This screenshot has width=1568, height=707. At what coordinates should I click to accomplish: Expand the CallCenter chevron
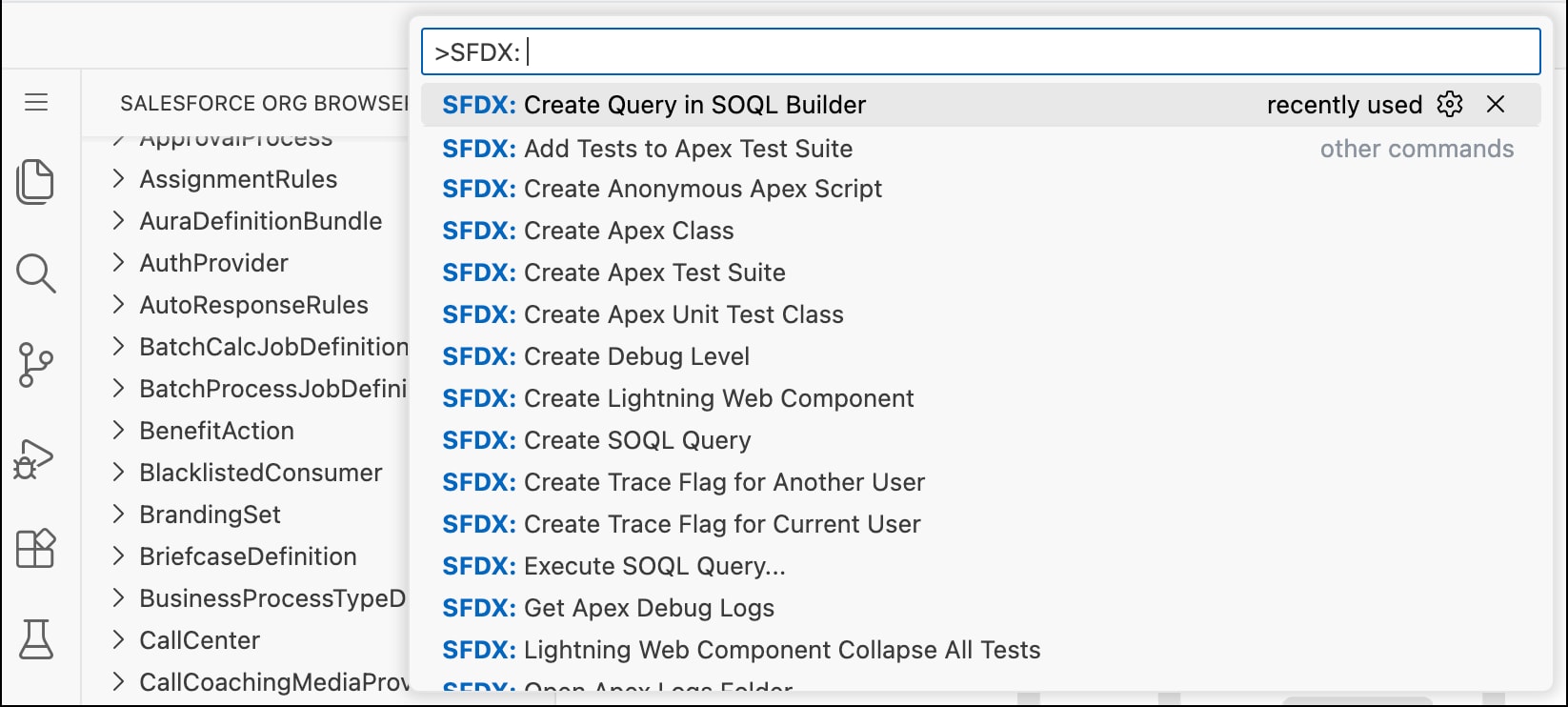(118, 640)
